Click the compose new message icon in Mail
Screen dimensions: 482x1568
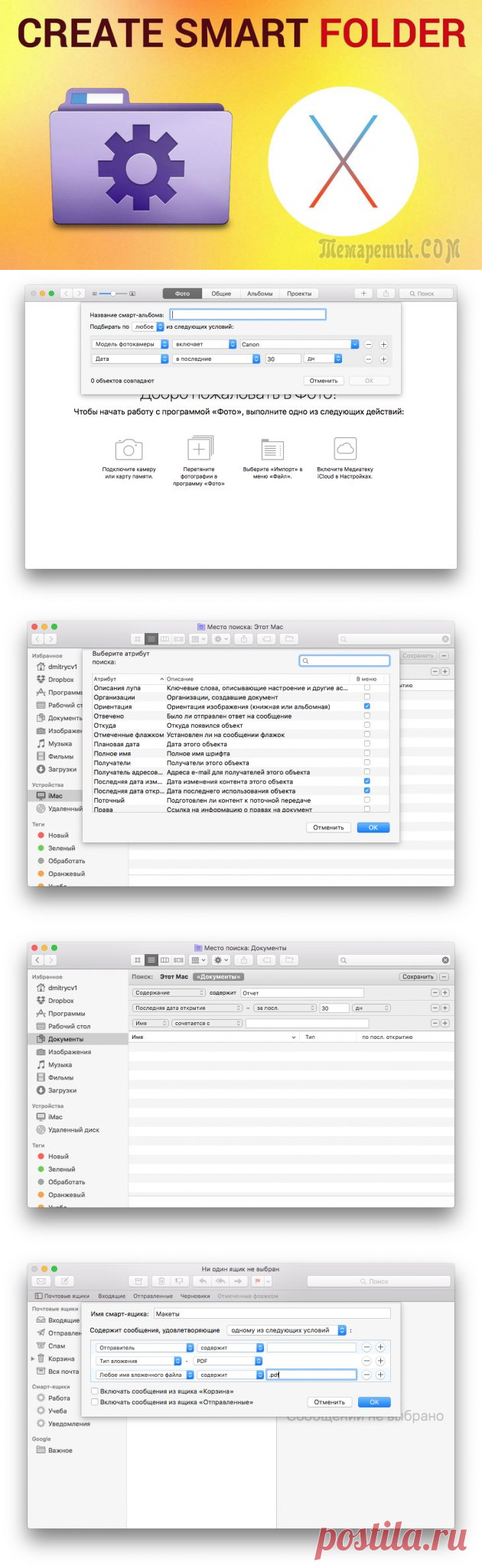point(64,1281)
